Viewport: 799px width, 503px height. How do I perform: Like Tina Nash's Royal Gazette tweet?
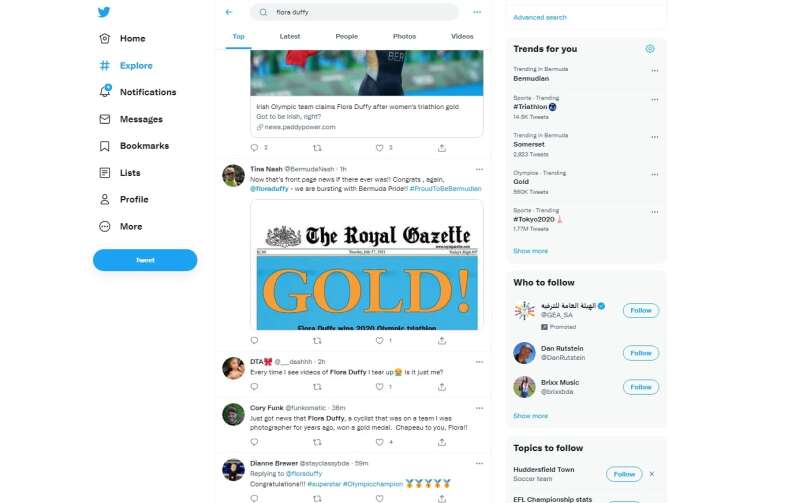[x=379, y=340]
